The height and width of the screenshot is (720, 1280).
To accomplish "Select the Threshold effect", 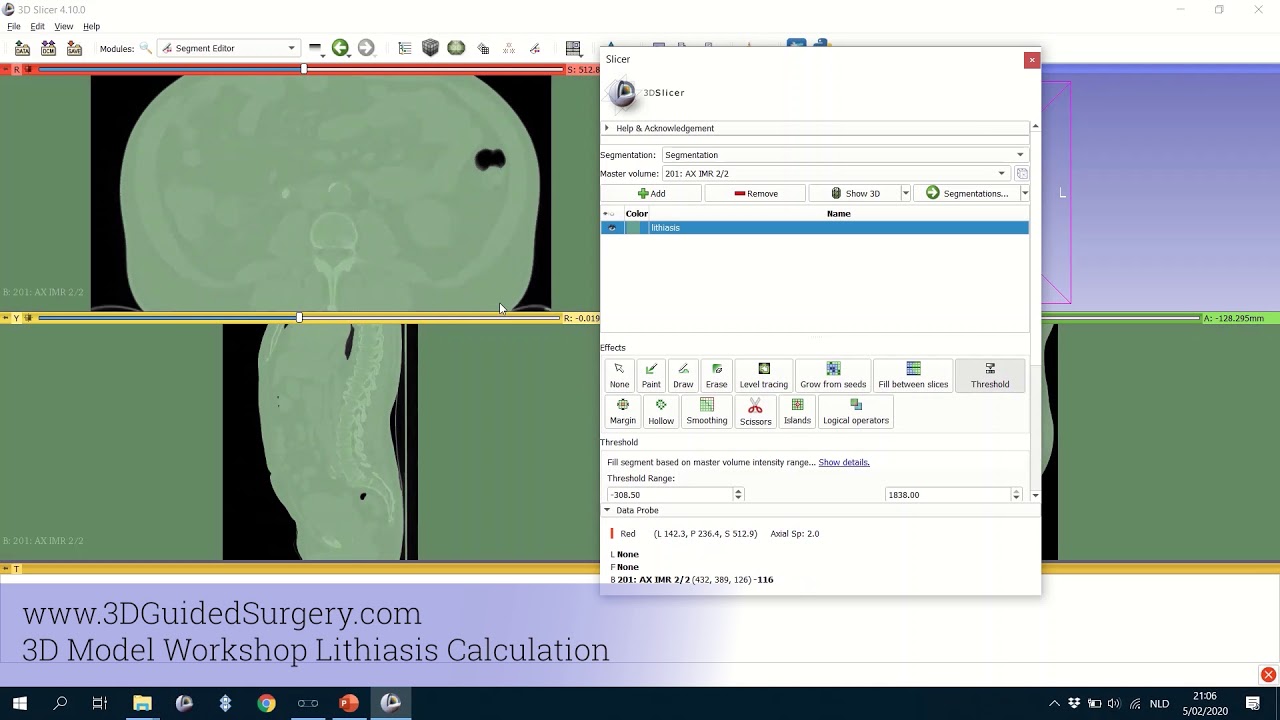I will click(990, 376).
